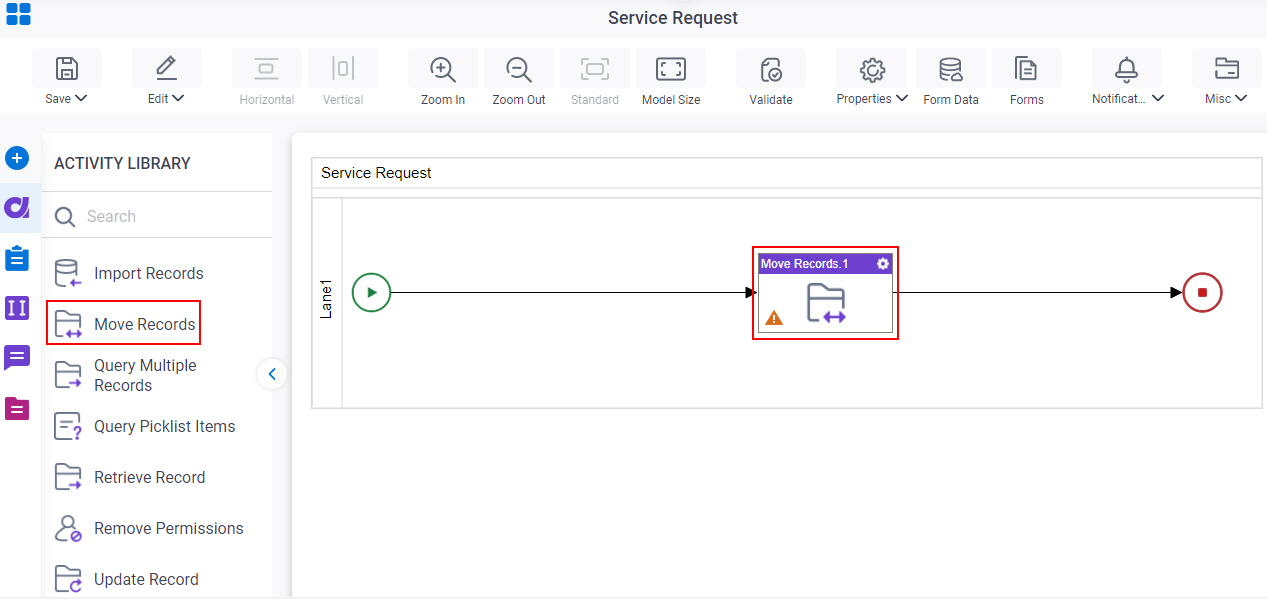Align using the Horizontal icon
Viewport: 1267px width, 599px height.
pos(266,69)
